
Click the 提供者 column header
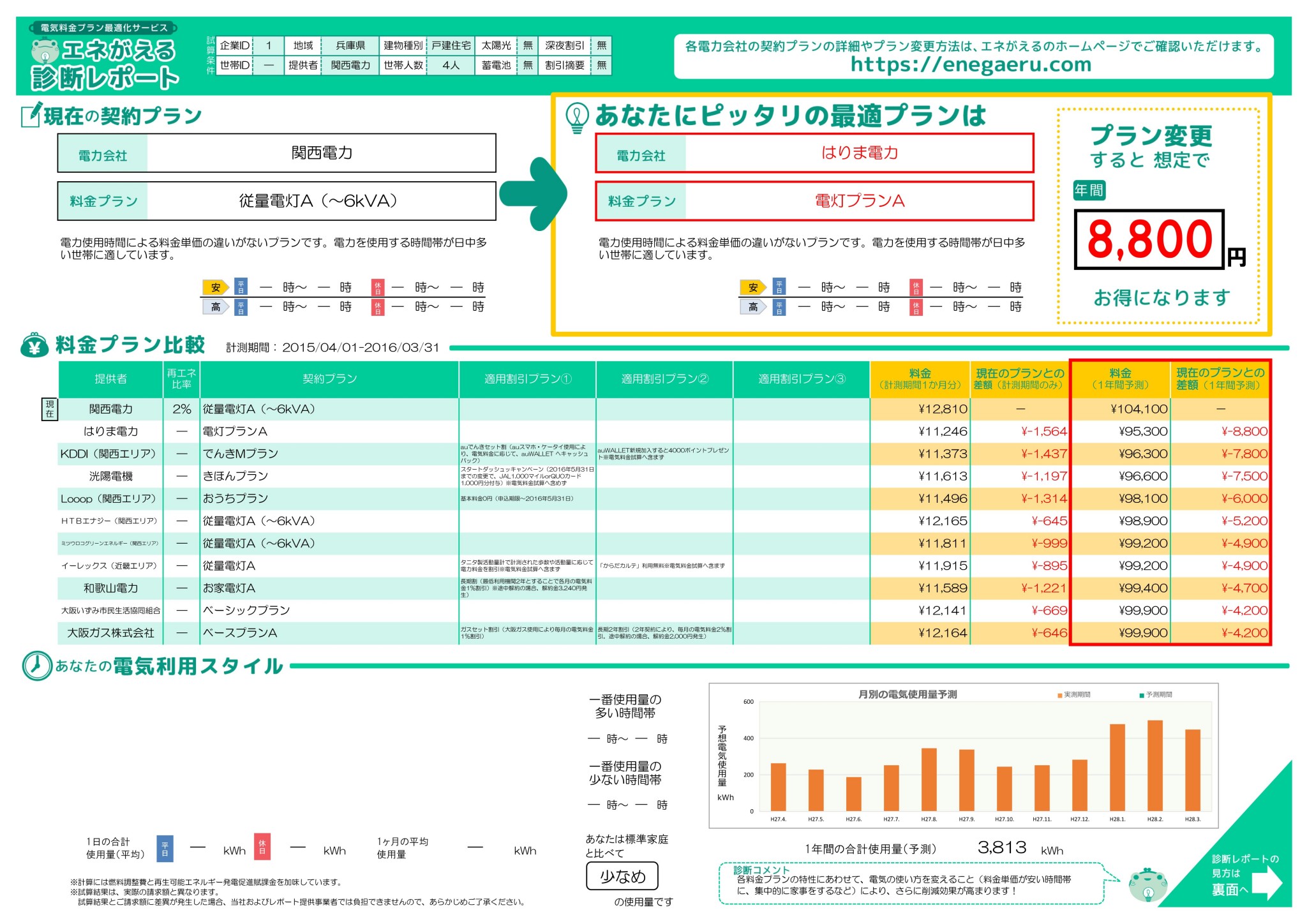coord(111,379)
